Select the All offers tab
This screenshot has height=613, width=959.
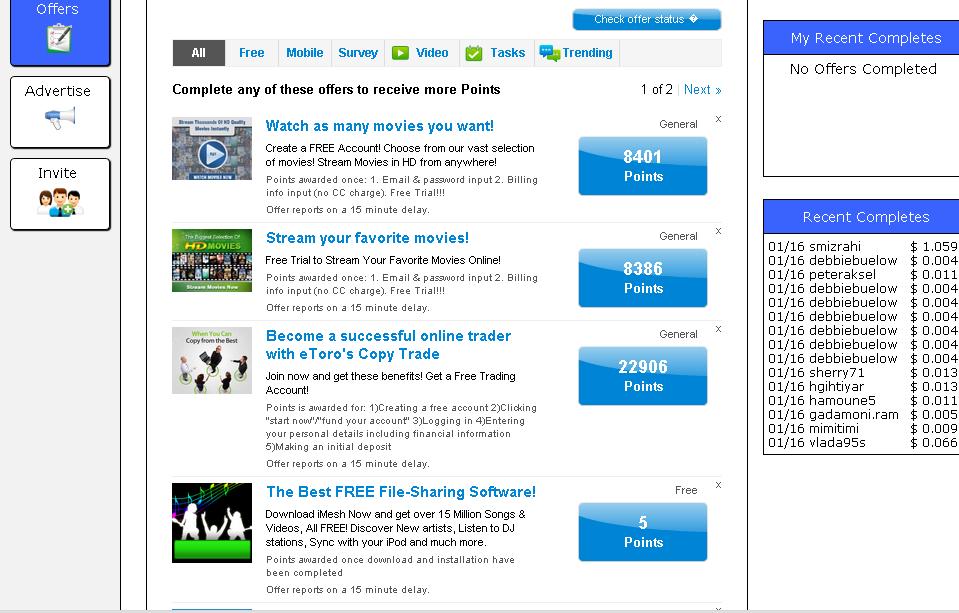pos(199,53)
